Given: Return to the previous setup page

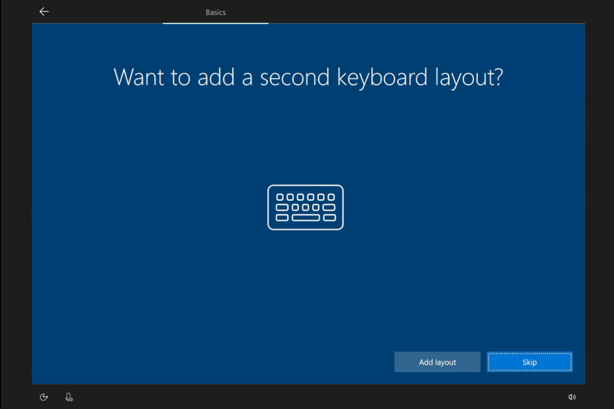Looking at the screenshot, I should (x=44, y=12).
